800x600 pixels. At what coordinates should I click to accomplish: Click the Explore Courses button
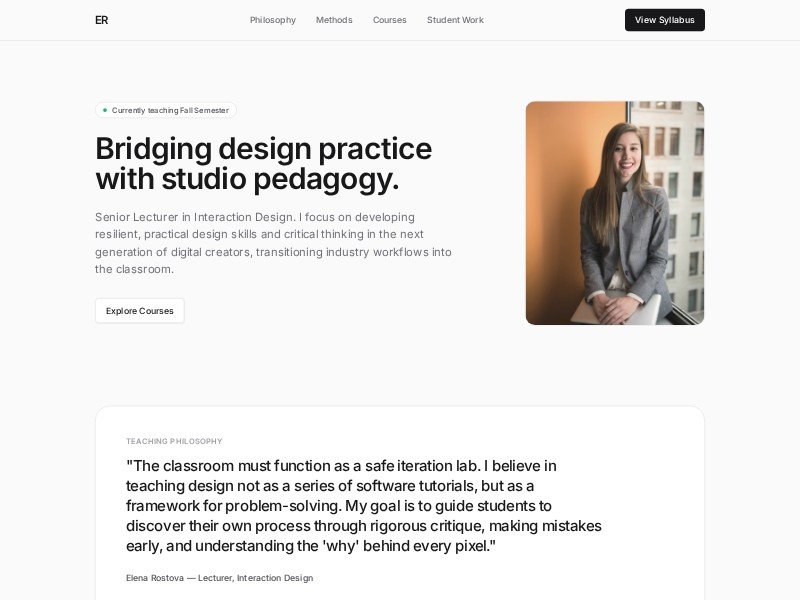click(140, 311)
